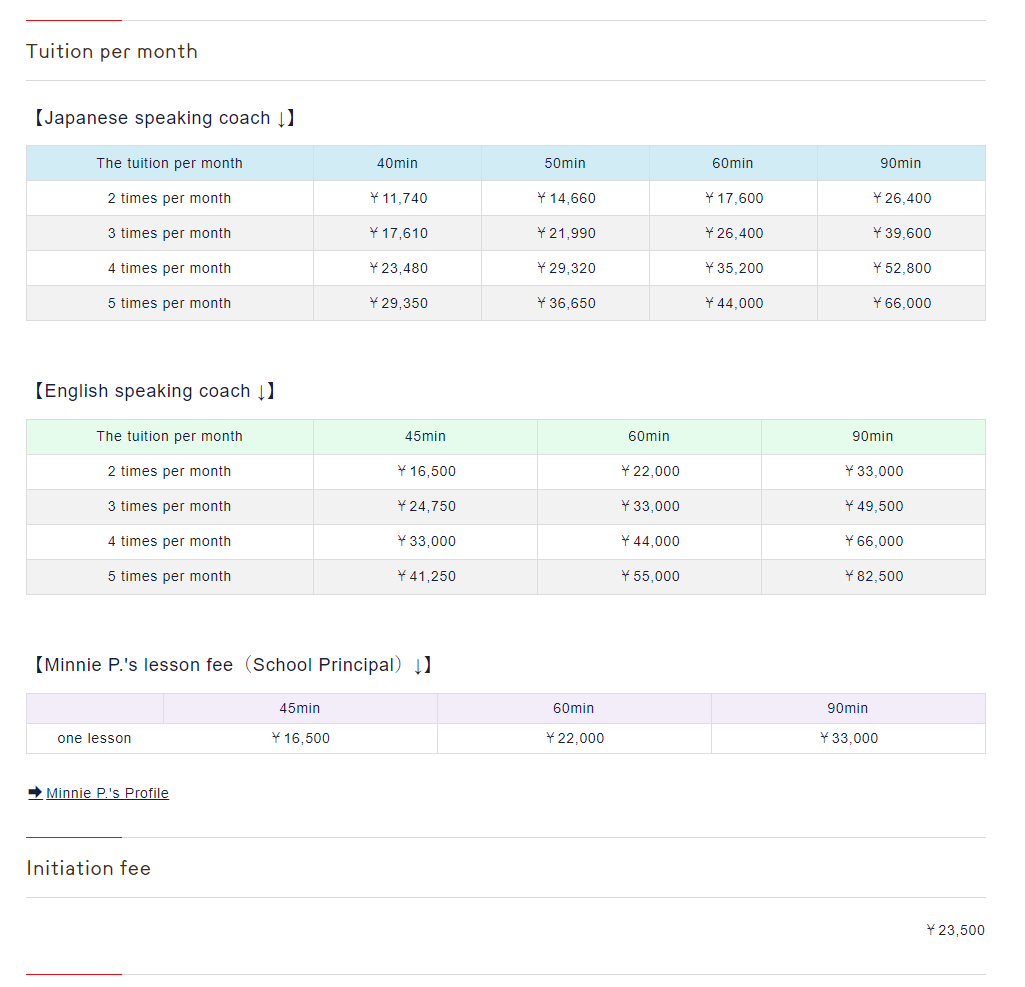The width and height of the screenshot is (1025, 987).
Task: Select ¥22,000 in the English coach table
Action: pos(649,472)
